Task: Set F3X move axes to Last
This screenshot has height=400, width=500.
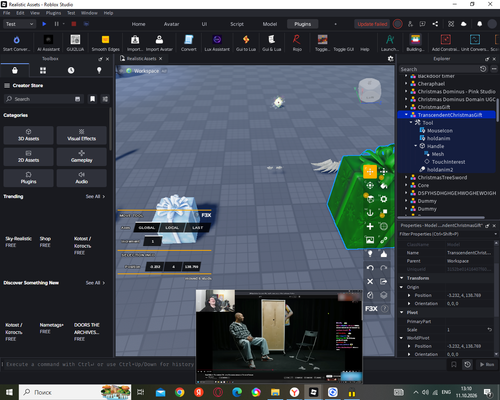Action: click(x=197, y=228)
